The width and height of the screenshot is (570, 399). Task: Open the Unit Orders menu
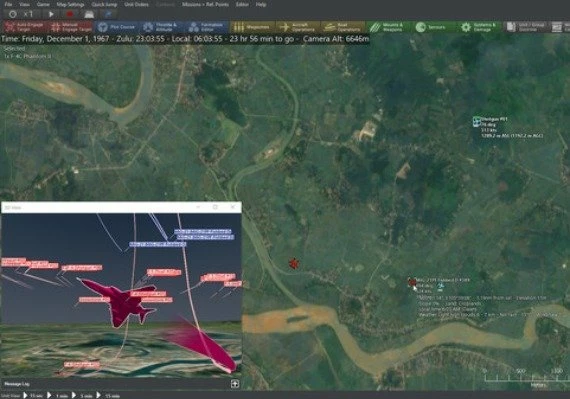[136, 5]
